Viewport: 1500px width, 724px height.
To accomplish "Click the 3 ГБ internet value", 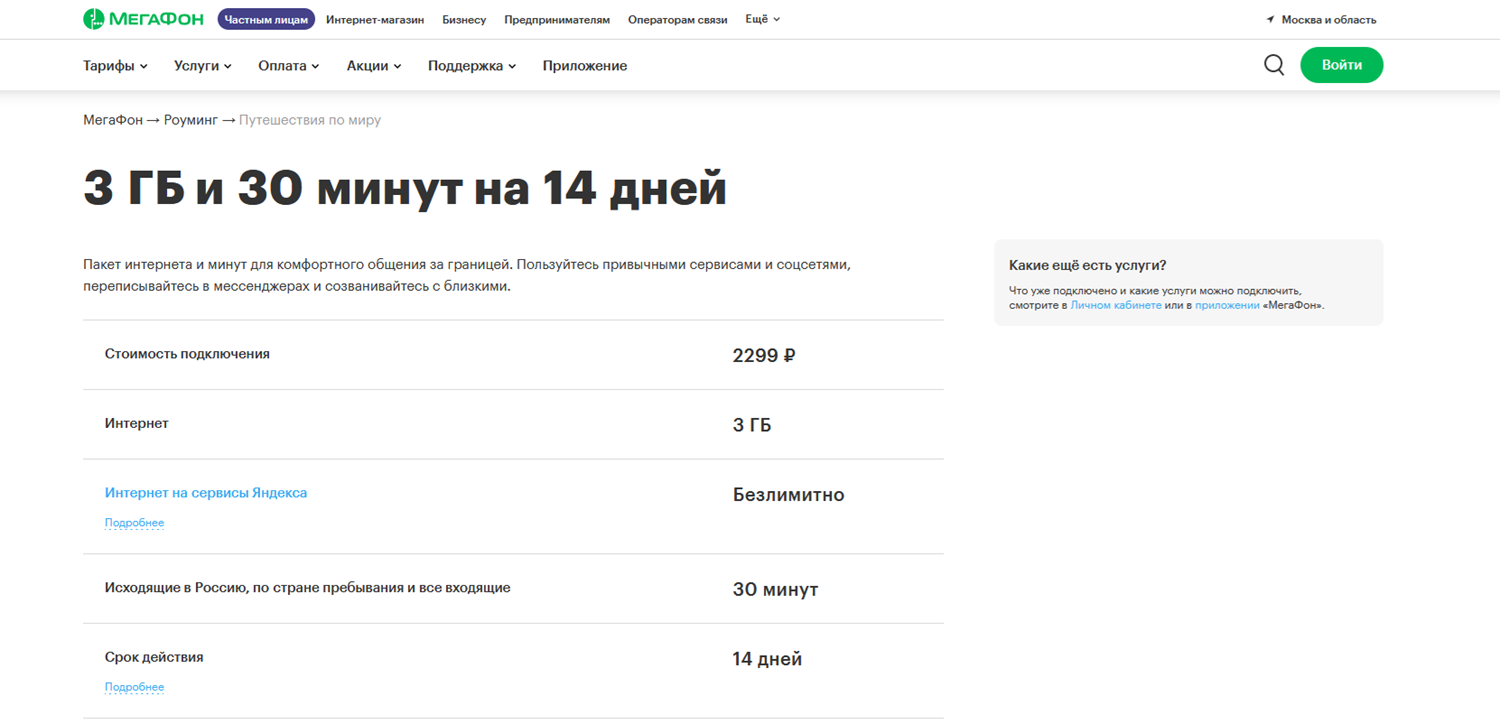I will (x=752, y=425).
